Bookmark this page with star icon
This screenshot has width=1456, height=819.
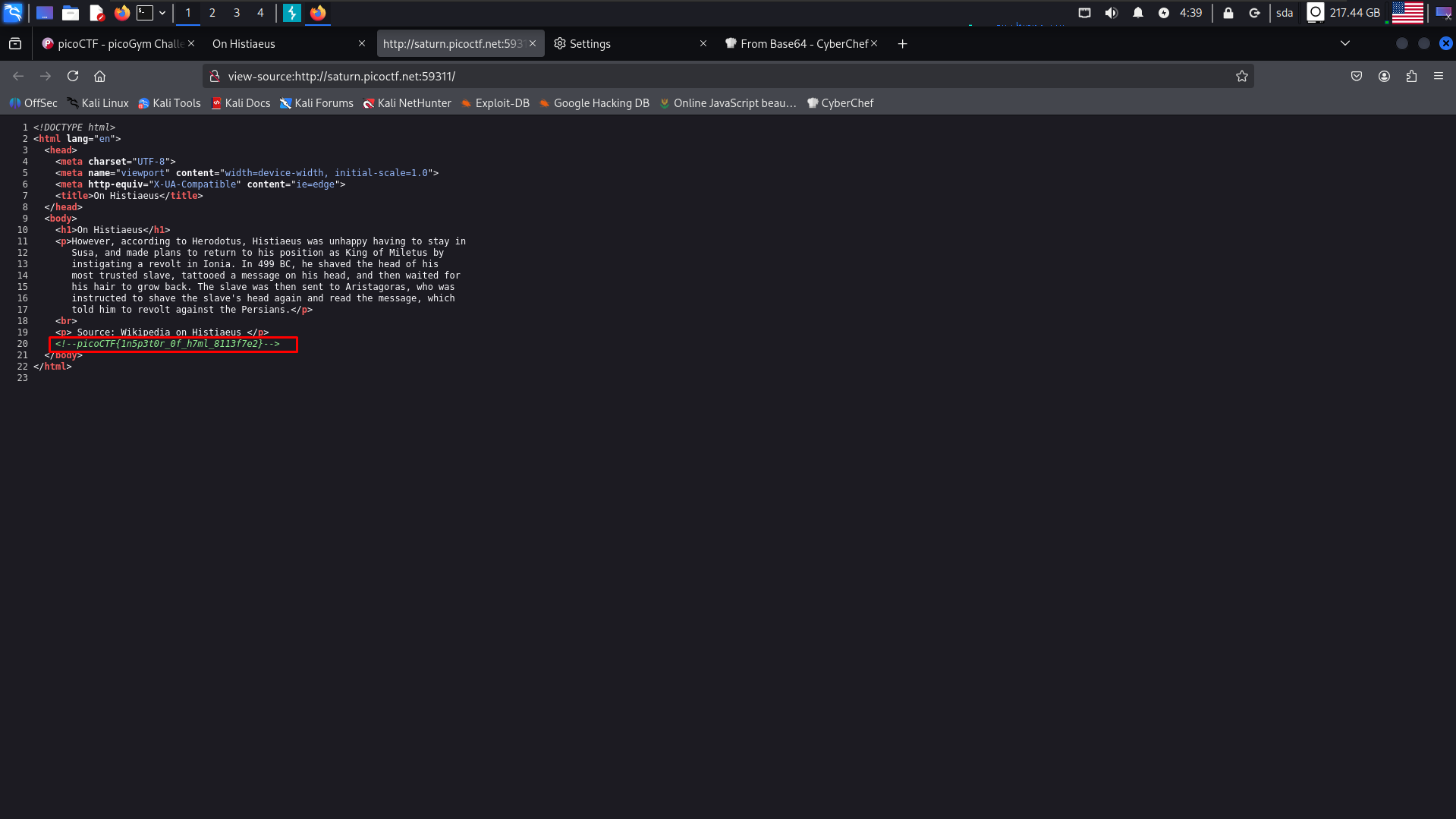coord(1241,76)
